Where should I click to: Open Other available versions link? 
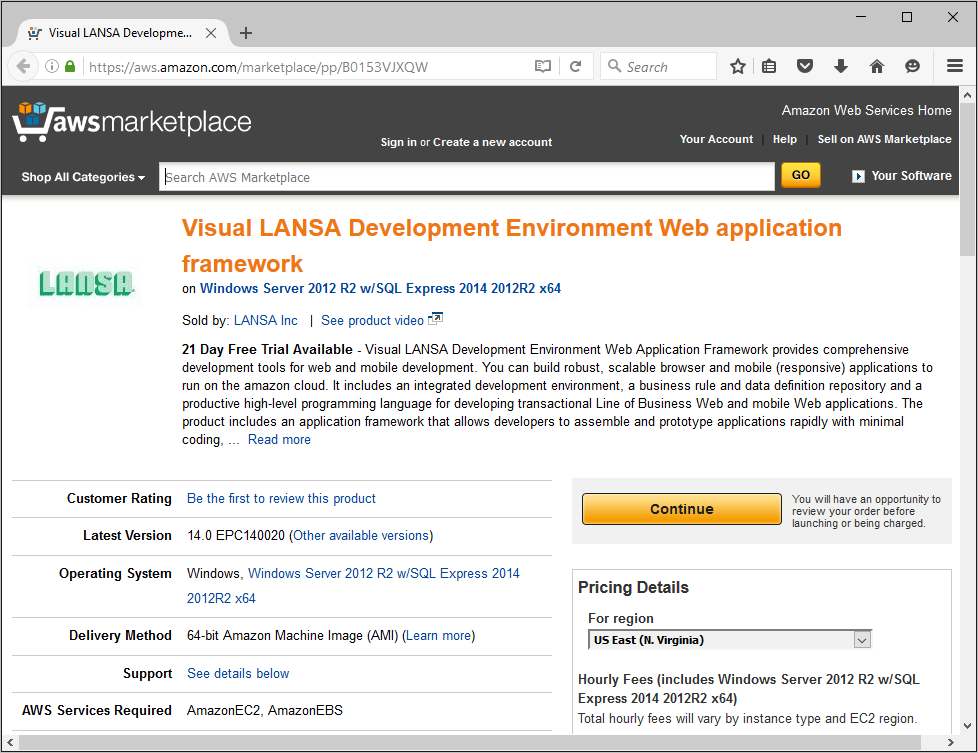point(361,535)
